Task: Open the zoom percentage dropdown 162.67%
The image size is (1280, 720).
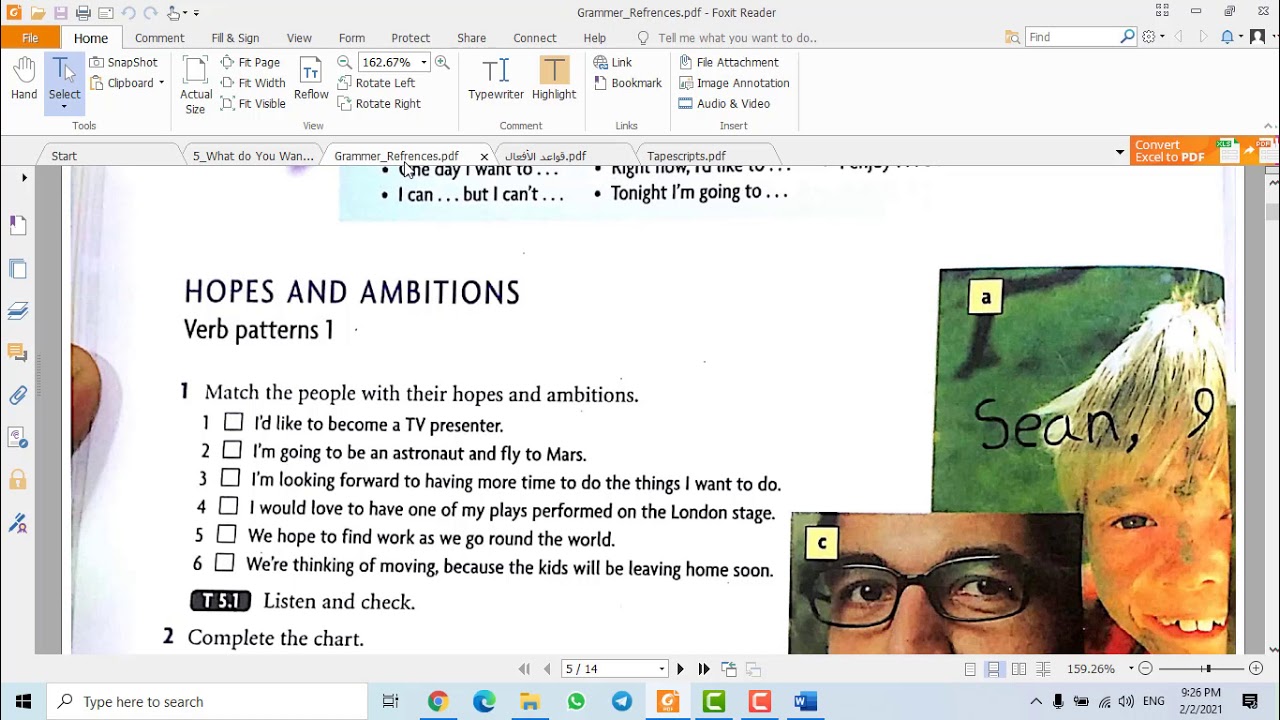Action: [424, 62]
